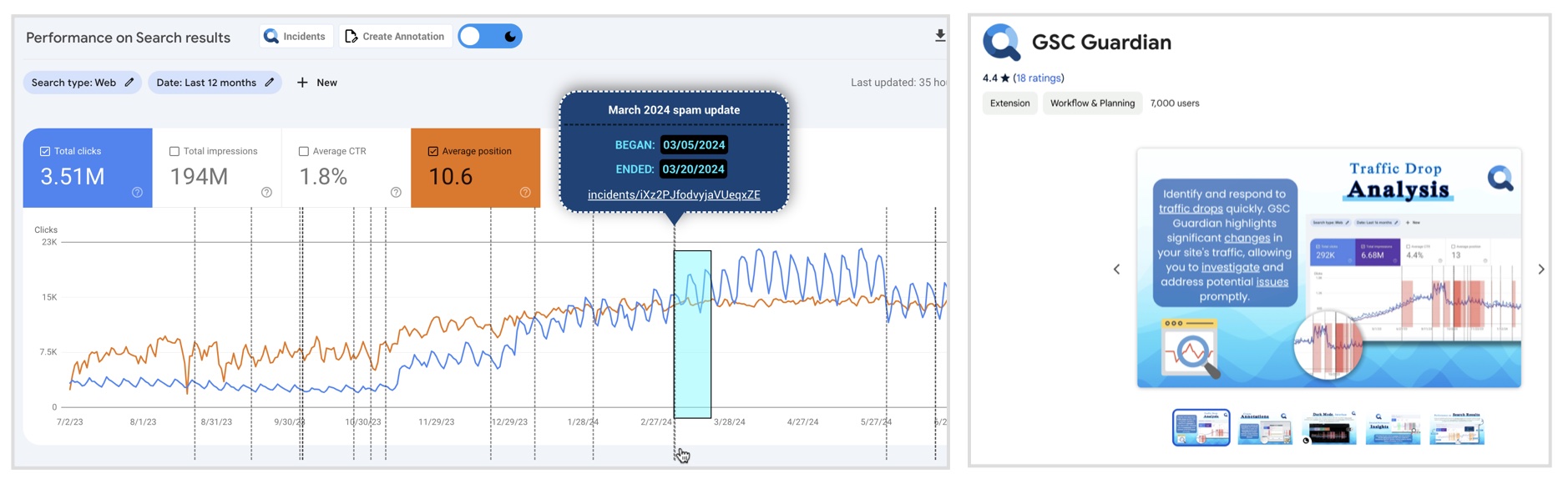This screenshot has height=489, width=1568.
Task: Open the incidents/iXz2PJfodvyjaVUeqxZE link
Action: [x=674, y=195]
